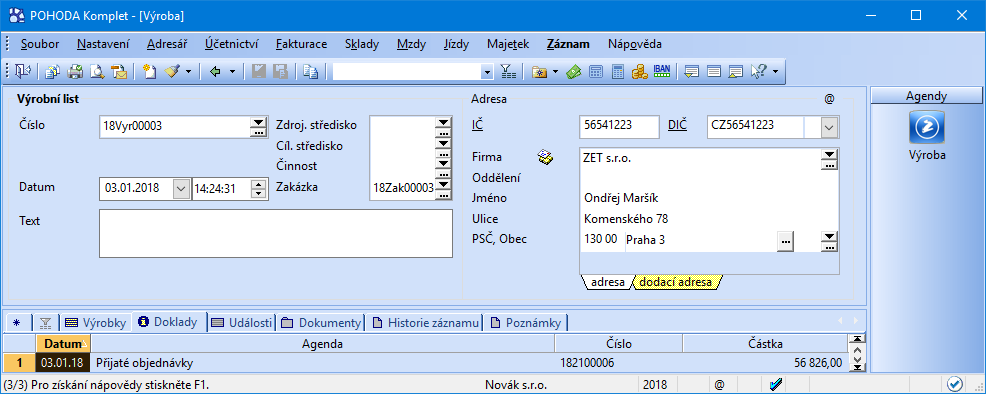The width and height of the screenshot is (986, 394).
Task: Click the green back arrow icon
Action: (x=215, y=72)
